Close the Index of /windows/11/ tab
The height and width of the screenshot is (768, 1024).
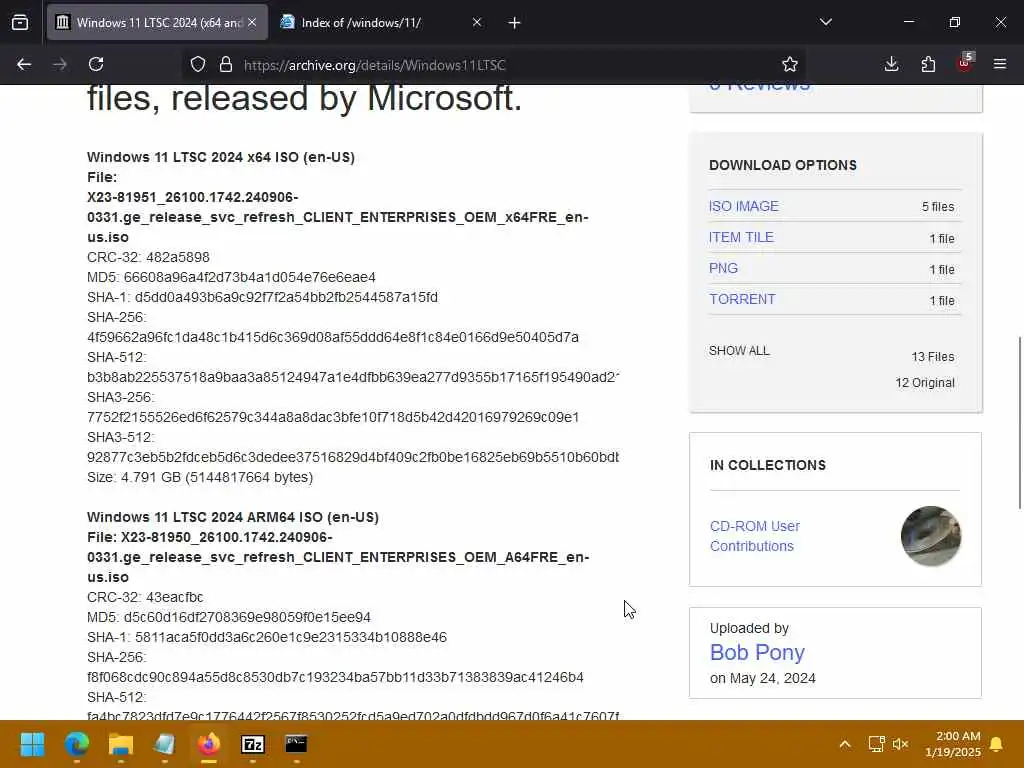(x=477, y=23)
